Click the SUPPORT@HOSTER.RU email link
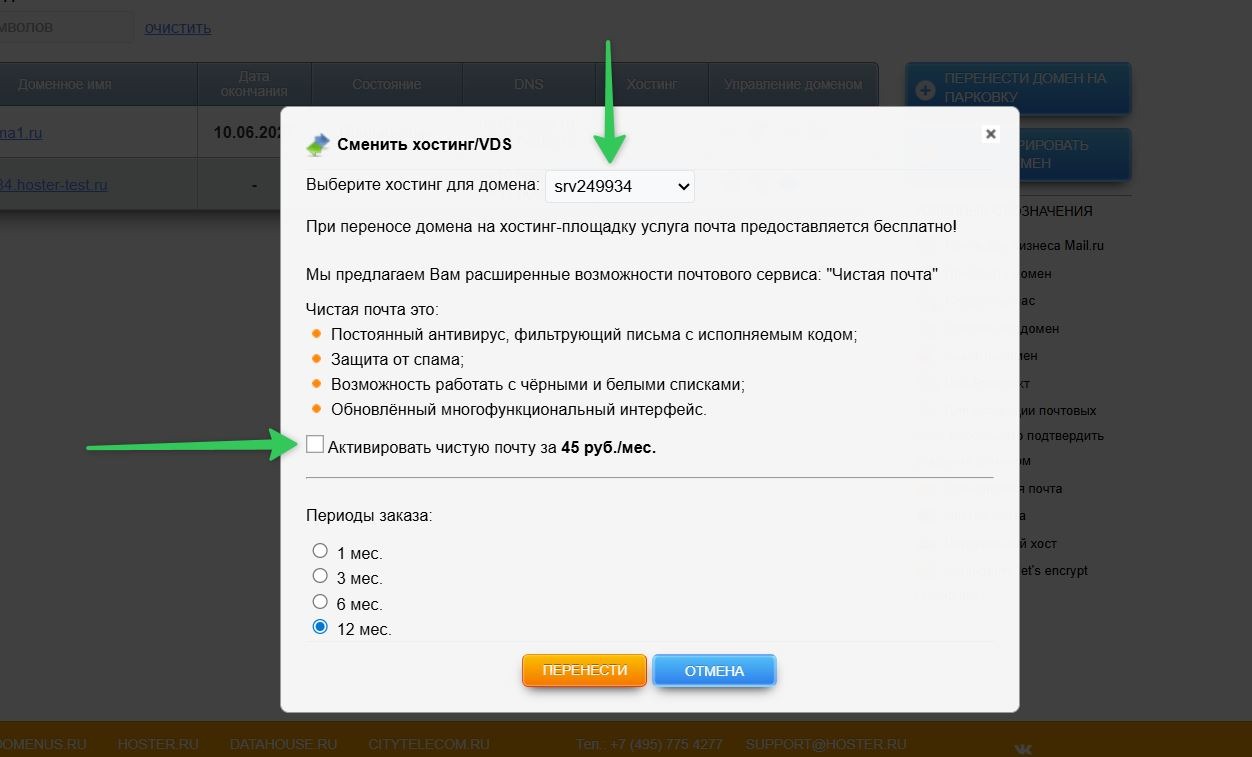Viewport: 1252px width, 757px height. [x=826, y=744]
